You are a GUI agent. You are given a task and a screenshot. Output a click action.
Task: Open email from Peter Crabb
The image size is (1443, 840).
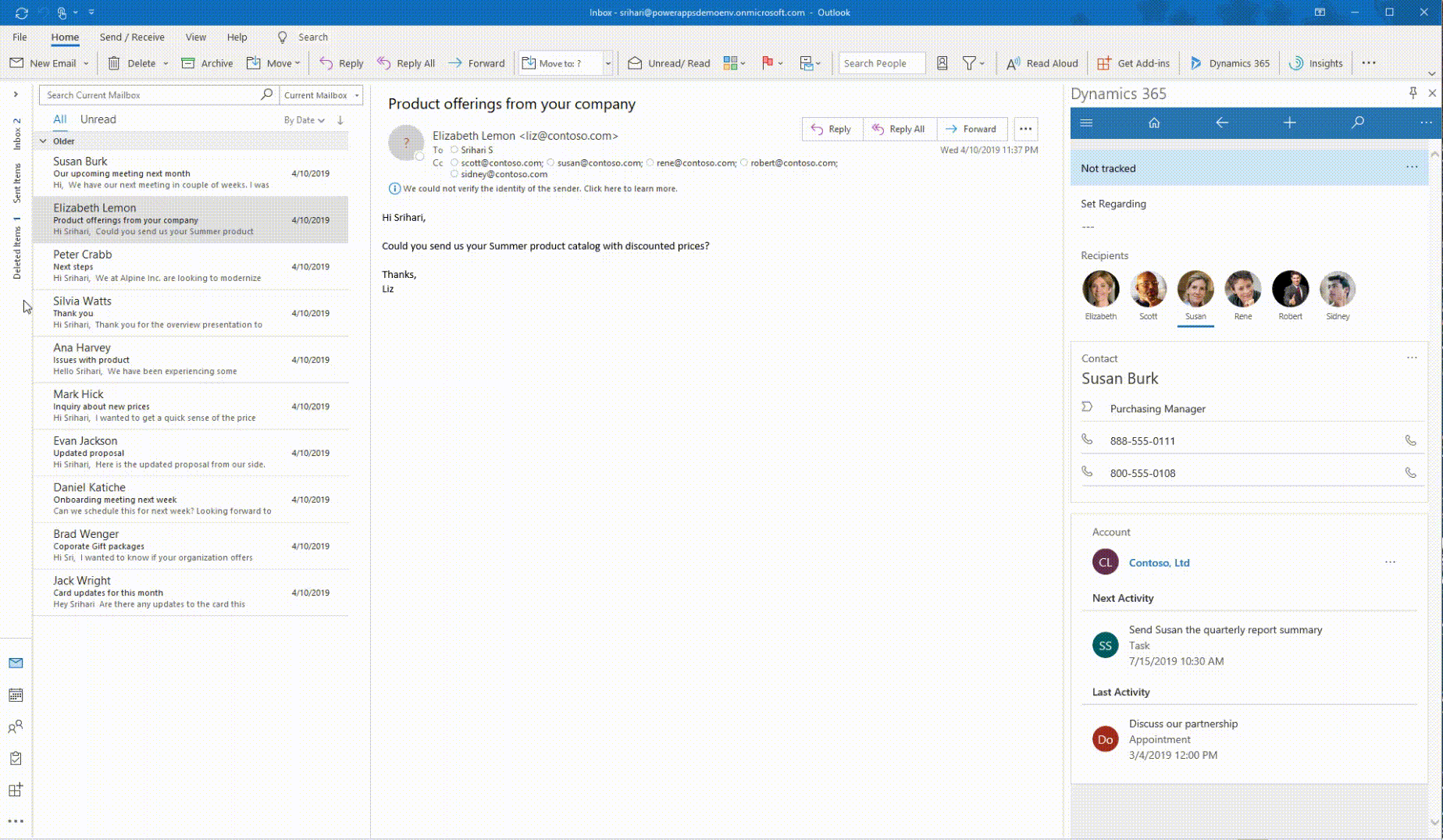(x=191, y=265)
